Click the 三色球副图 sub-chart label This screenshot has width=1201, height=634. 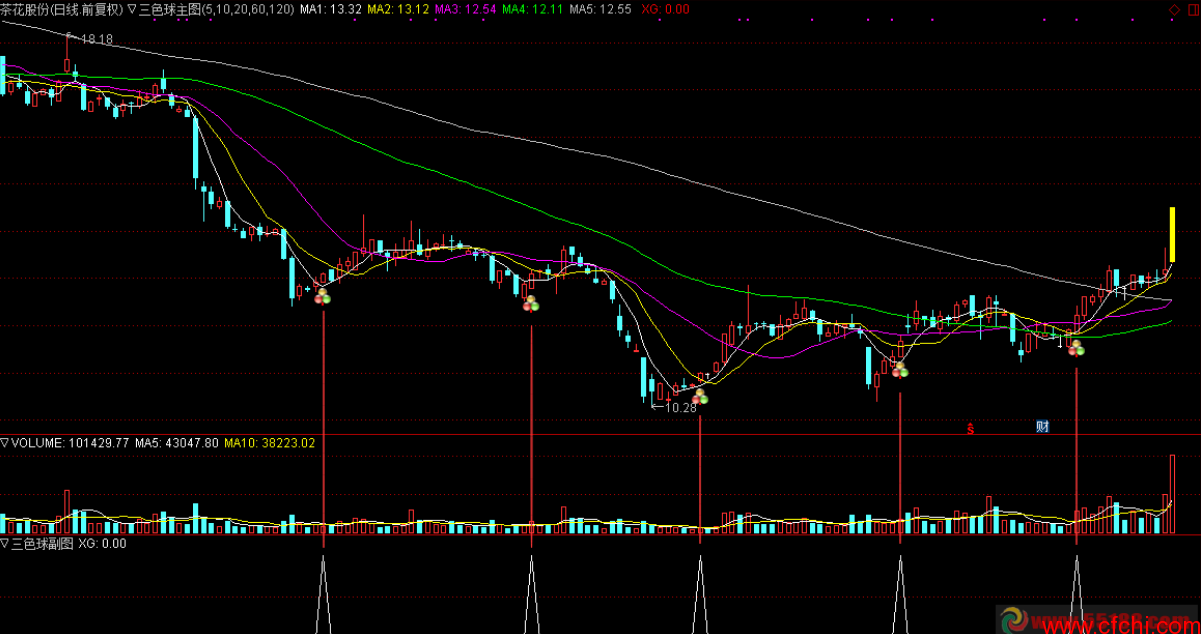click(x=43, y=544)
